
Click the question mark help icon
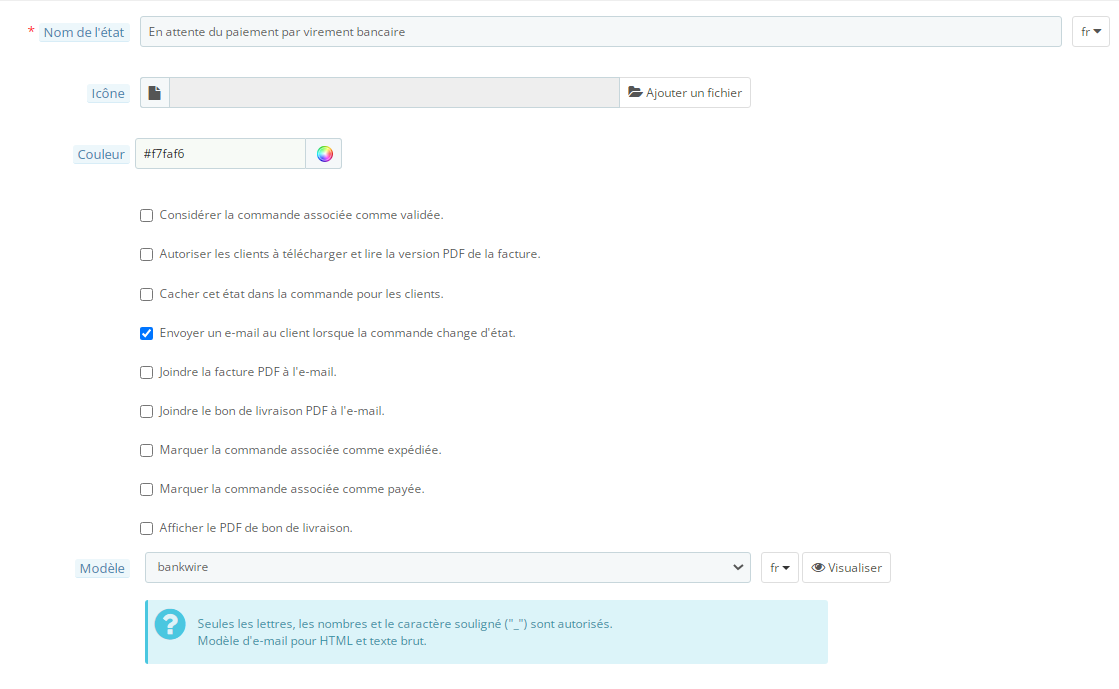(x=171, y=625)
